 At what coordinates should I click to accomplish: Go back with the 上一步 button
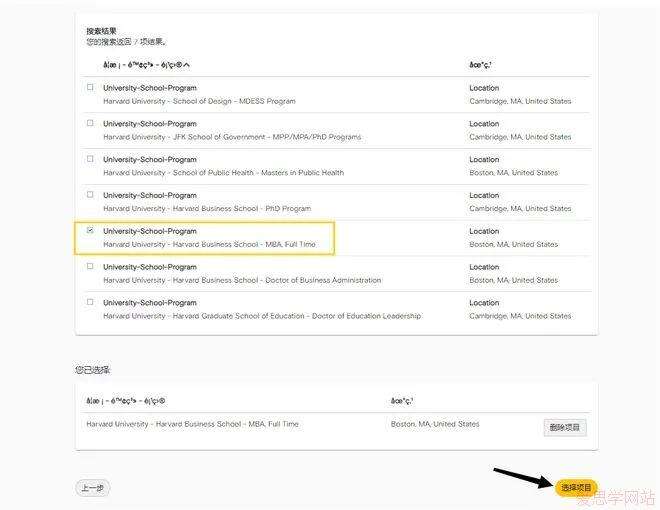[x=92, y=488]
